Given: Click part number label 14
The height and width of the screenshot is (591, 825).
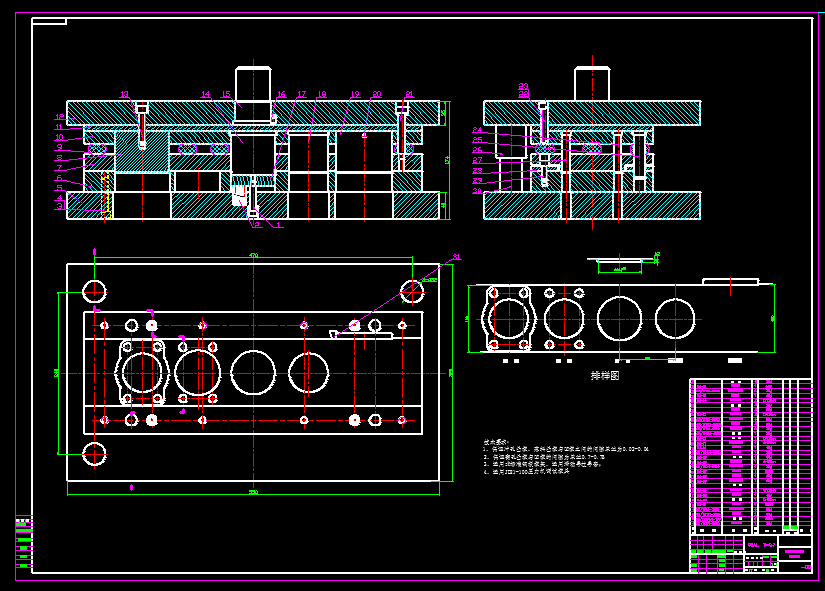Looking at the screenshot, I should click(x=206, y=95).
